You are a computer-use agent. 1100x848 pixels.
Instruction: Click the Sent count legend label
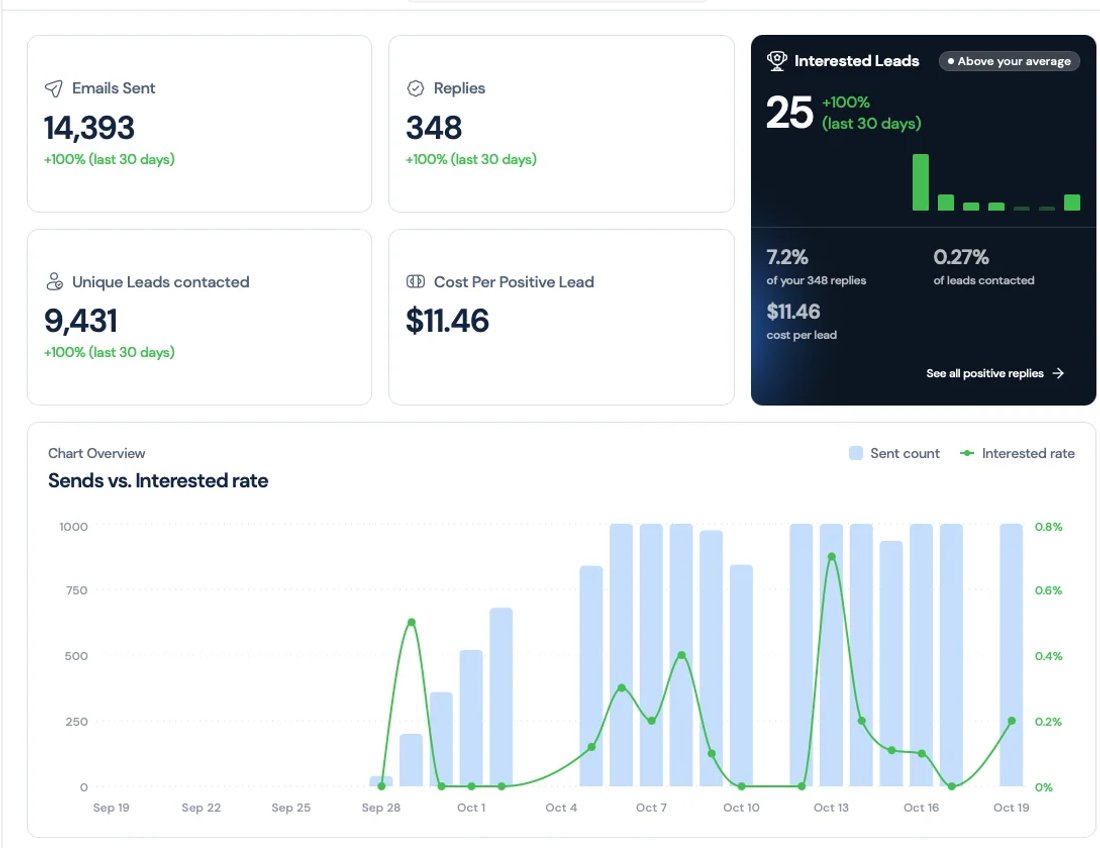(x=904, y=453)
